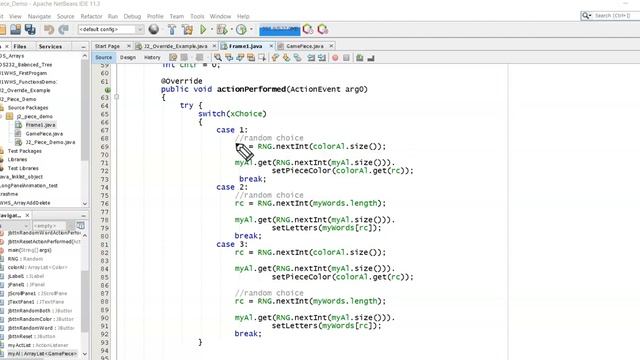
Task: Click the blue memory usage bar
Action: pos(280,30)
